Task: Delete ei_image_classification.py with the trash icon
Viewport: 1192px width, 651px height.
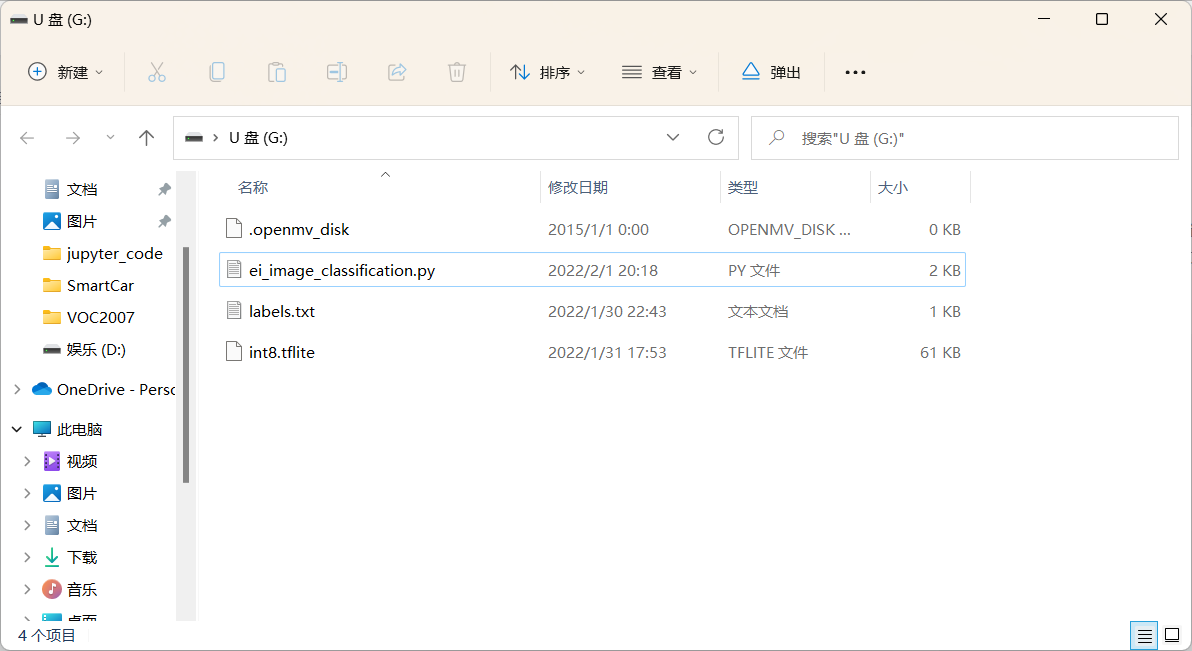Action: tap(456, 71)
